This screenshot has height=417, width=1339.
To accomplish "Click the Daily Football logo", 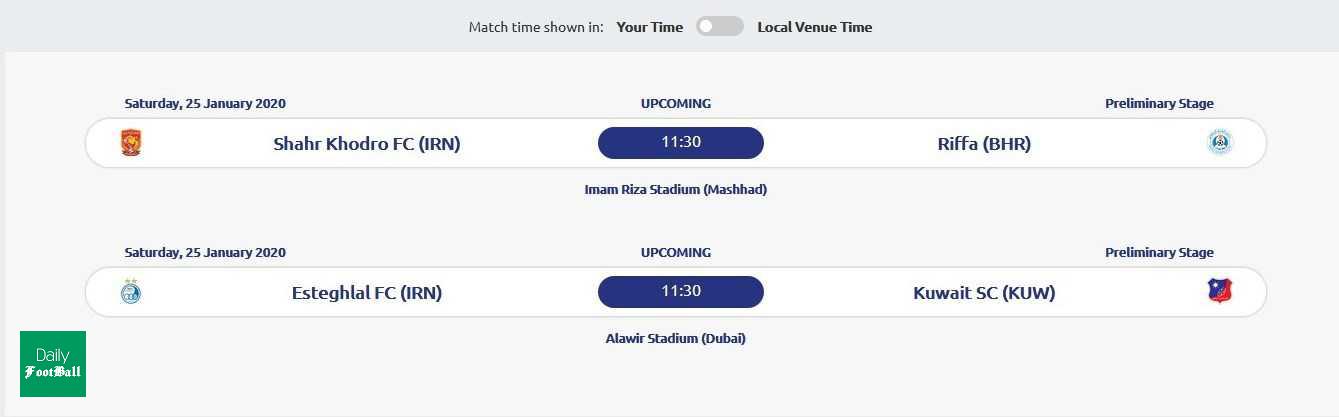I will tap(53, 364).
